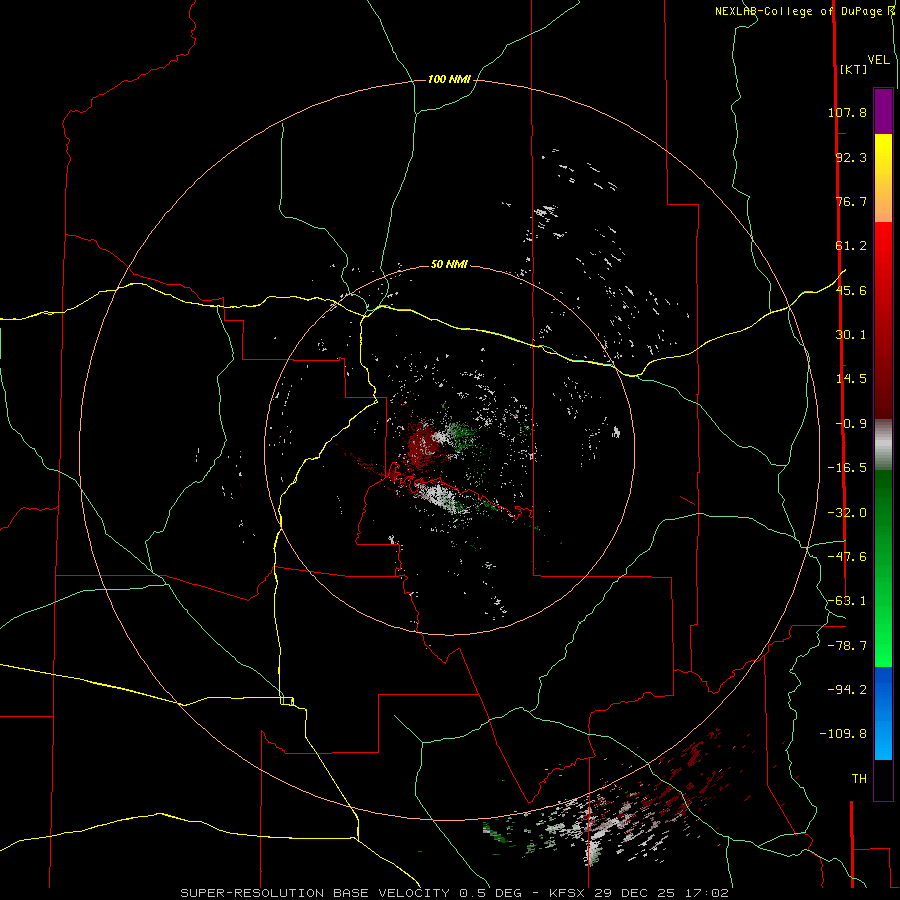Screen dimensions: 900x900
Task: Click the -47.6 value on the velocity scale
Action: tap(847, 557)
